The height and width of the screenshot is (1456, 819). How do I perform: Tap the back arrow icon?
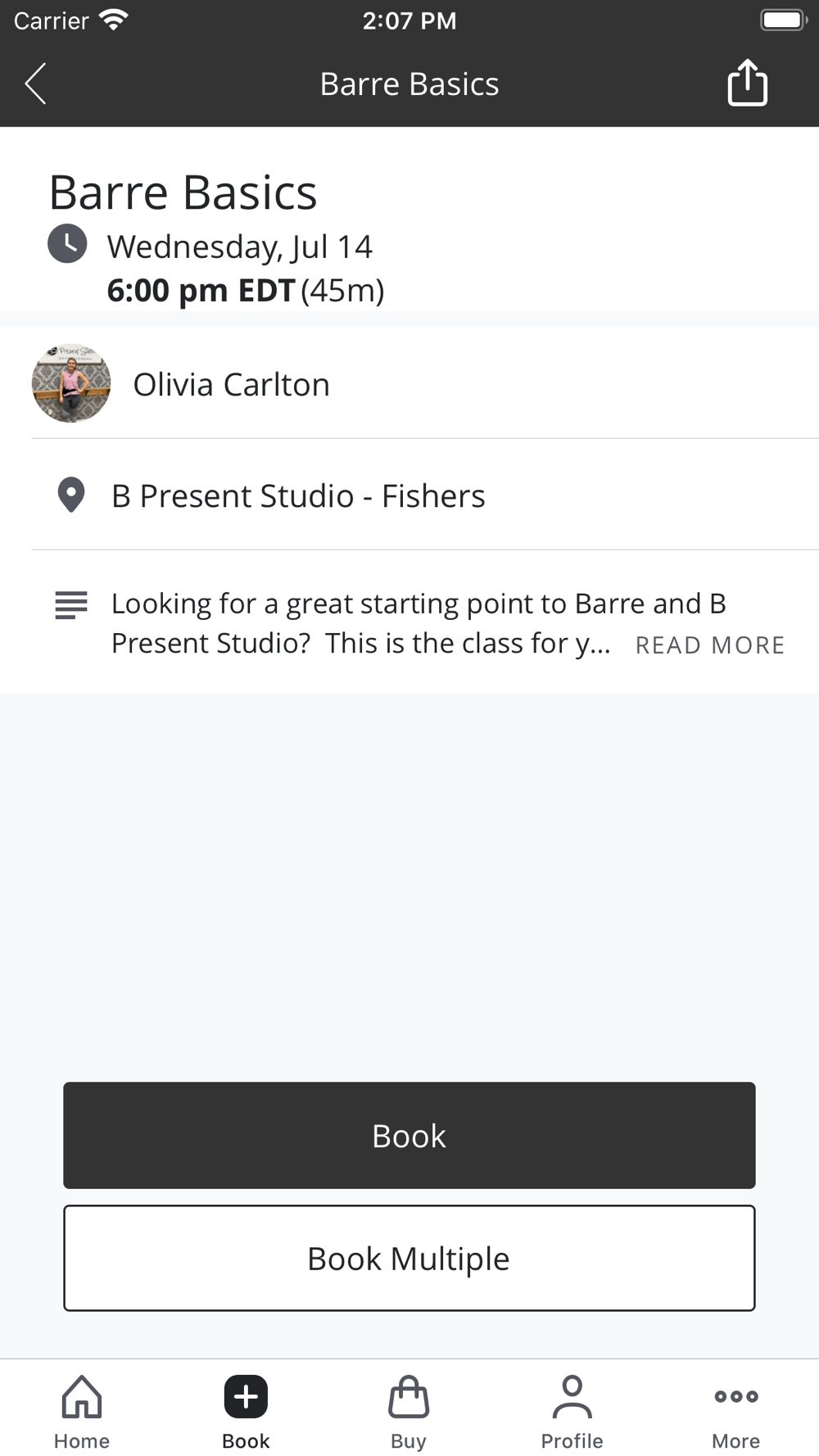(36, 84)
